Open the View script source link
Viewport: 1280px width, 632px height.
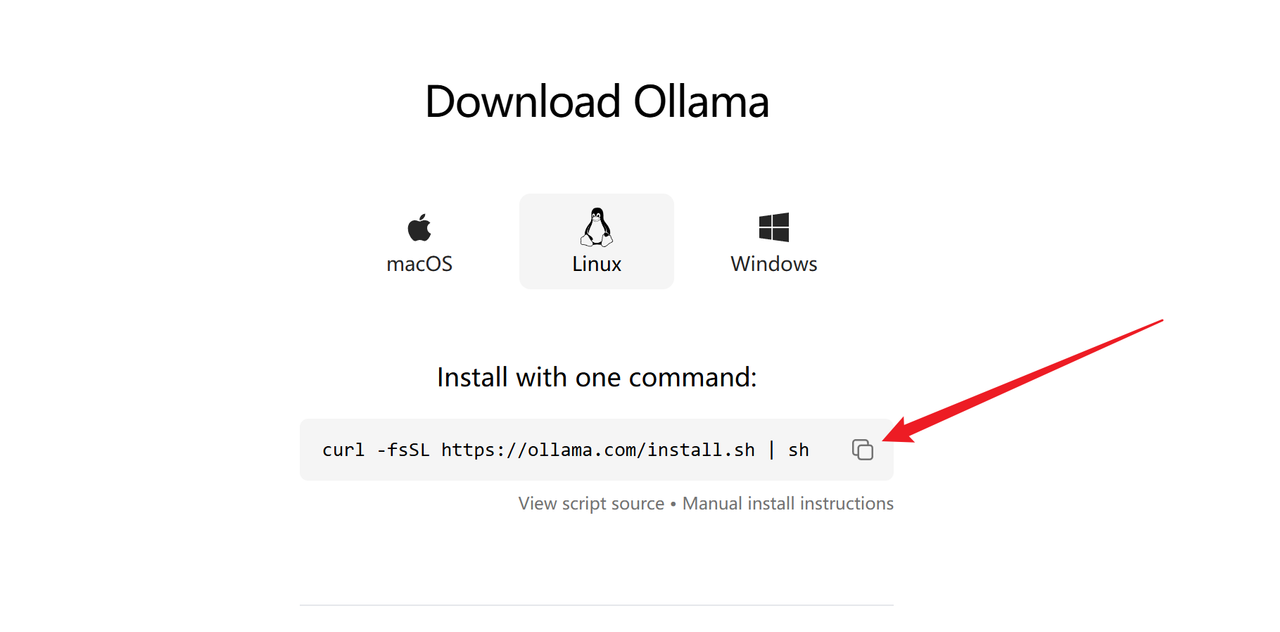tap(591, 503)
